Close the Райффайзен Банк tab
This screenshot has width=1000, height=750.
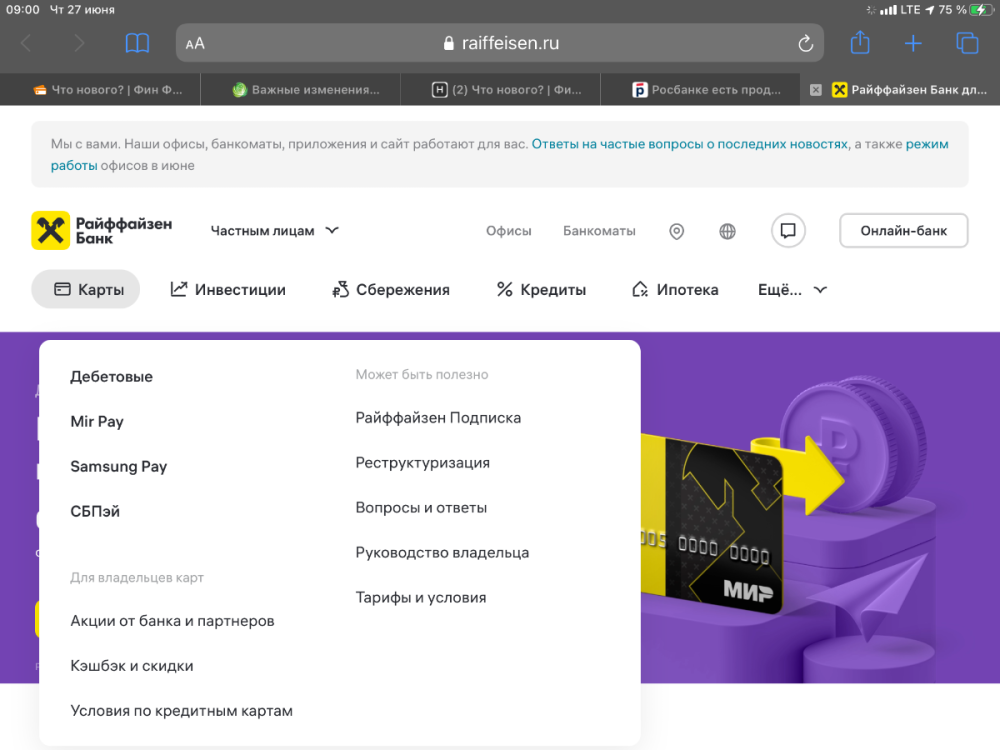[815, 89]
